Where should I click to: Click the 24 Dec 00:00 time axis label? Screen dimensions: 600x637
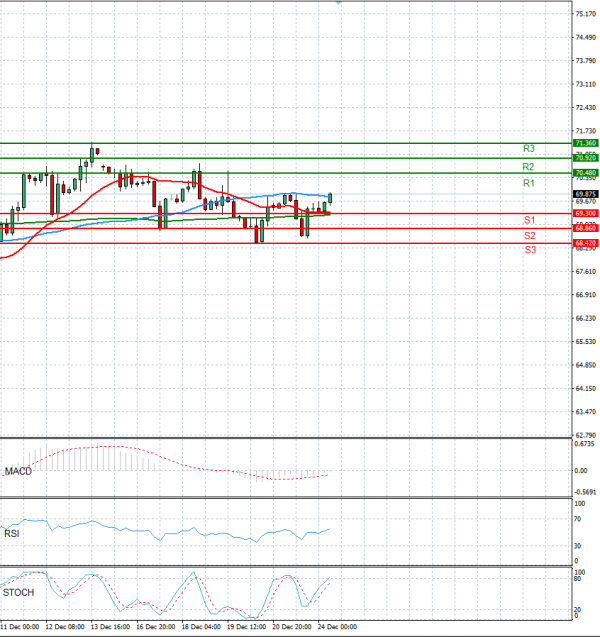coord(335,627)
